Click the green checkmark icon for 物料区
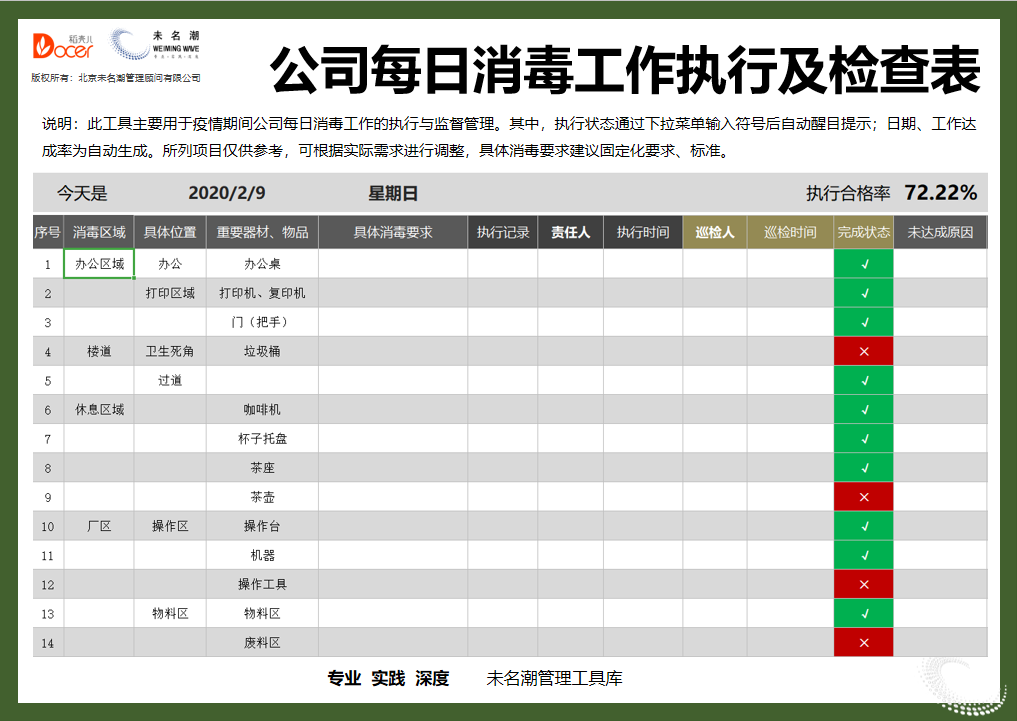This screenshot has width=1017, height=721. [863, 613]
